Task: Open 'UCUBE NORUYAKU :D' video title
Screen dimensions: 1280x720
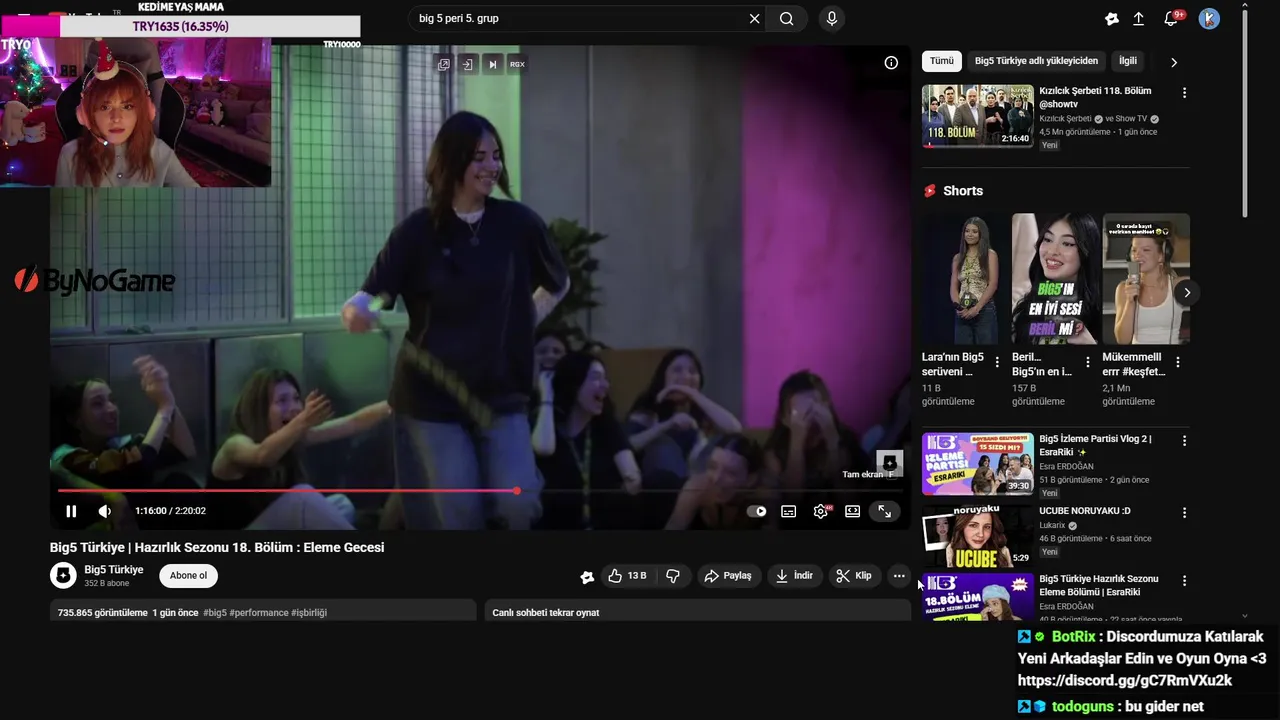Action: (x=1085, y=511)
